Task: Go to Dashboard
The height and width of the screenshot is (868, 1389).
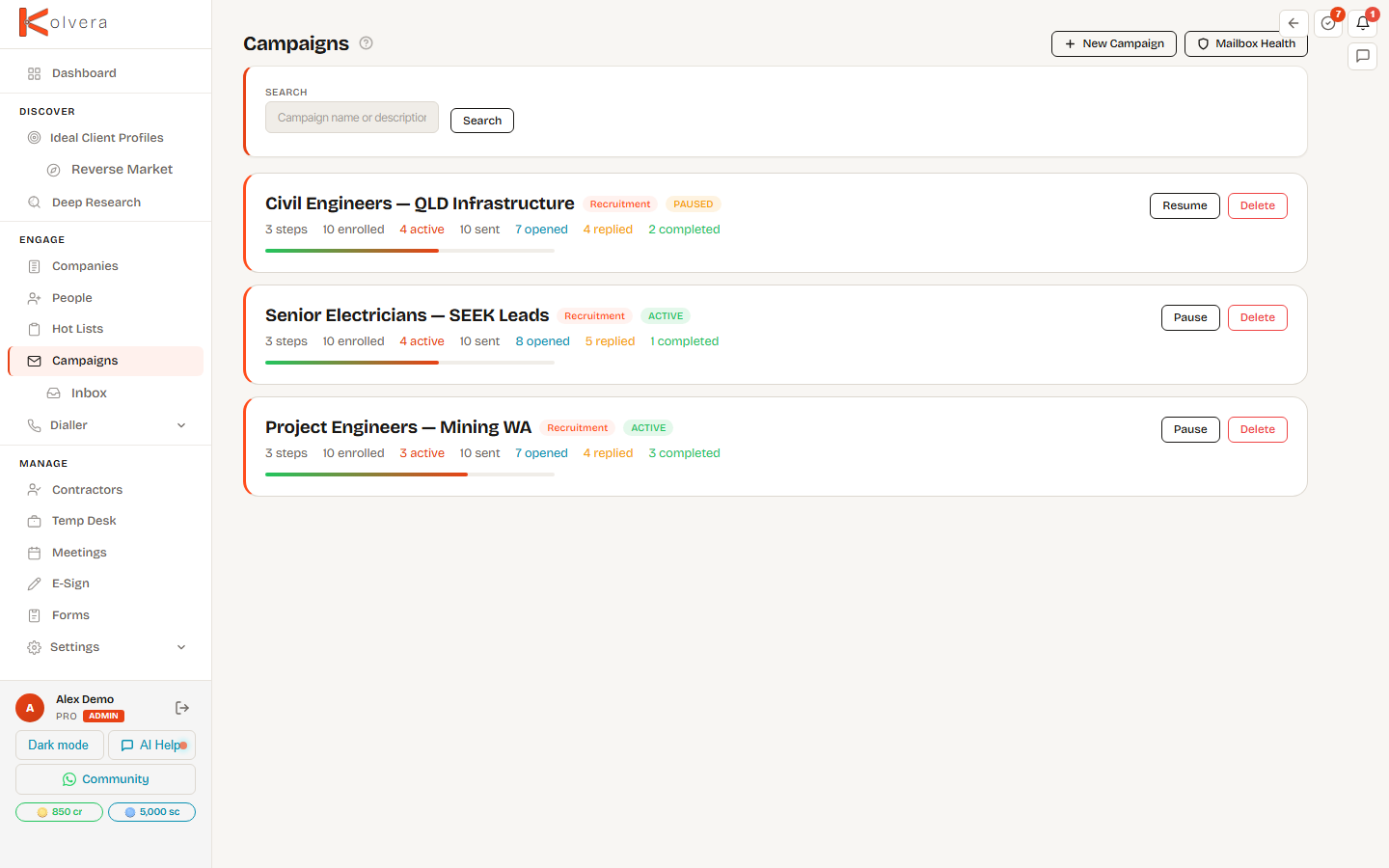Action: [105, 73]
